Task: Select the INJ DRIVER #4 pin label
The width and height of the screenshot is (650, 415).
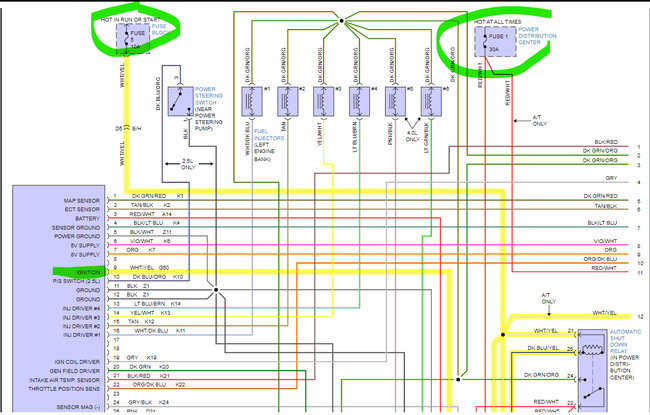Action: coord(81,308)
